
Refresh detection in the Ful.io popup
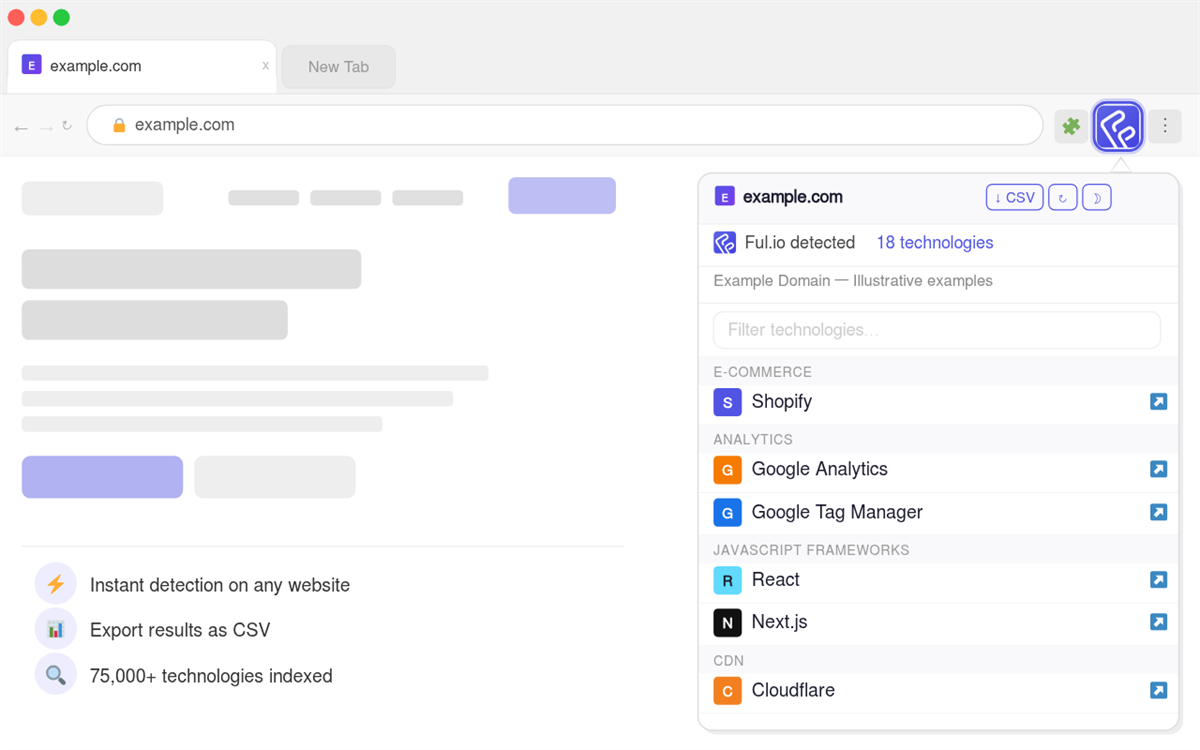tap(1062, 198)
